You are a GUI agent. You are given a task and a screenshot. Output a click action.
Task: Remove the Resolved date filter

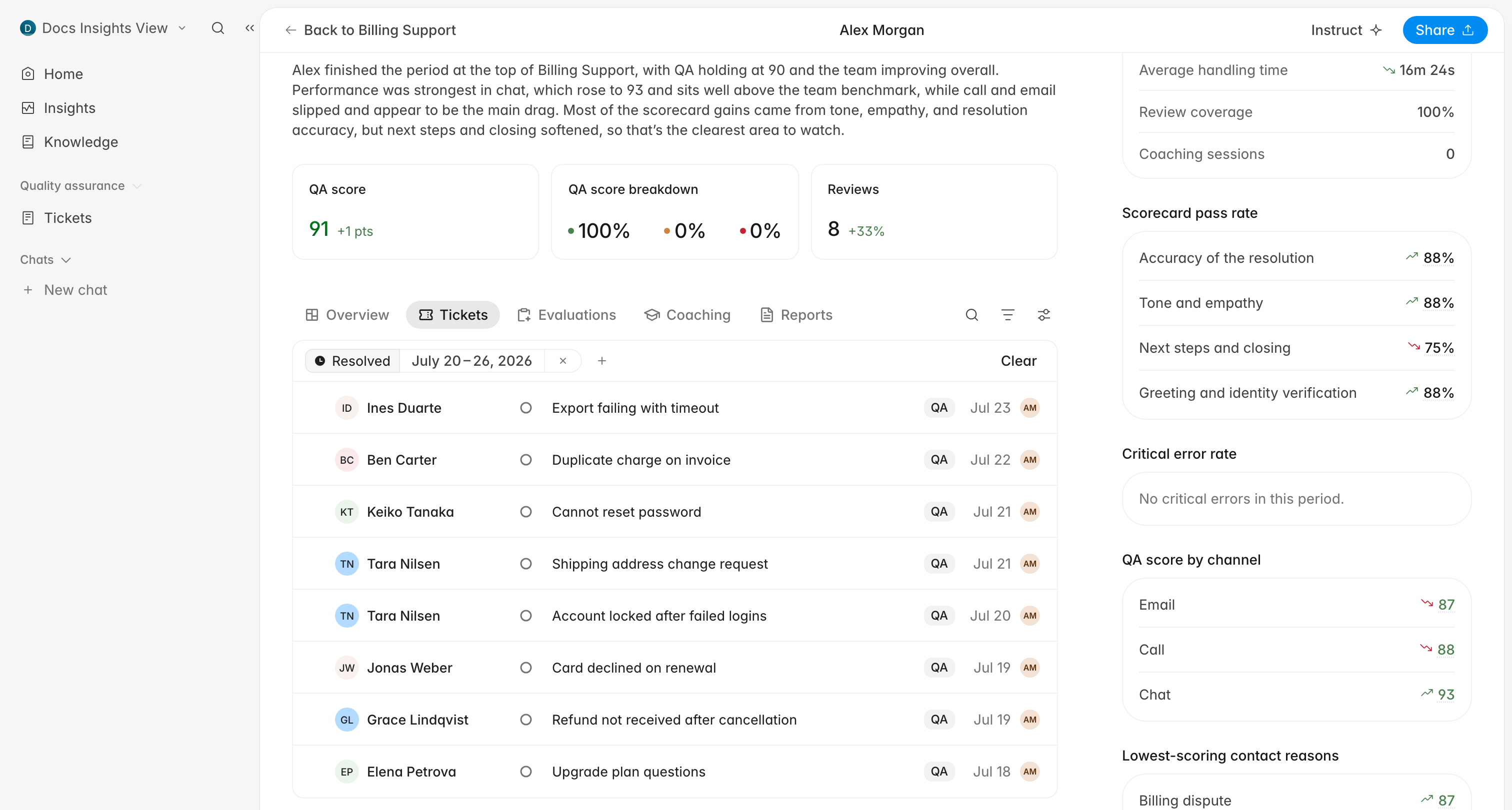[563, 361]
